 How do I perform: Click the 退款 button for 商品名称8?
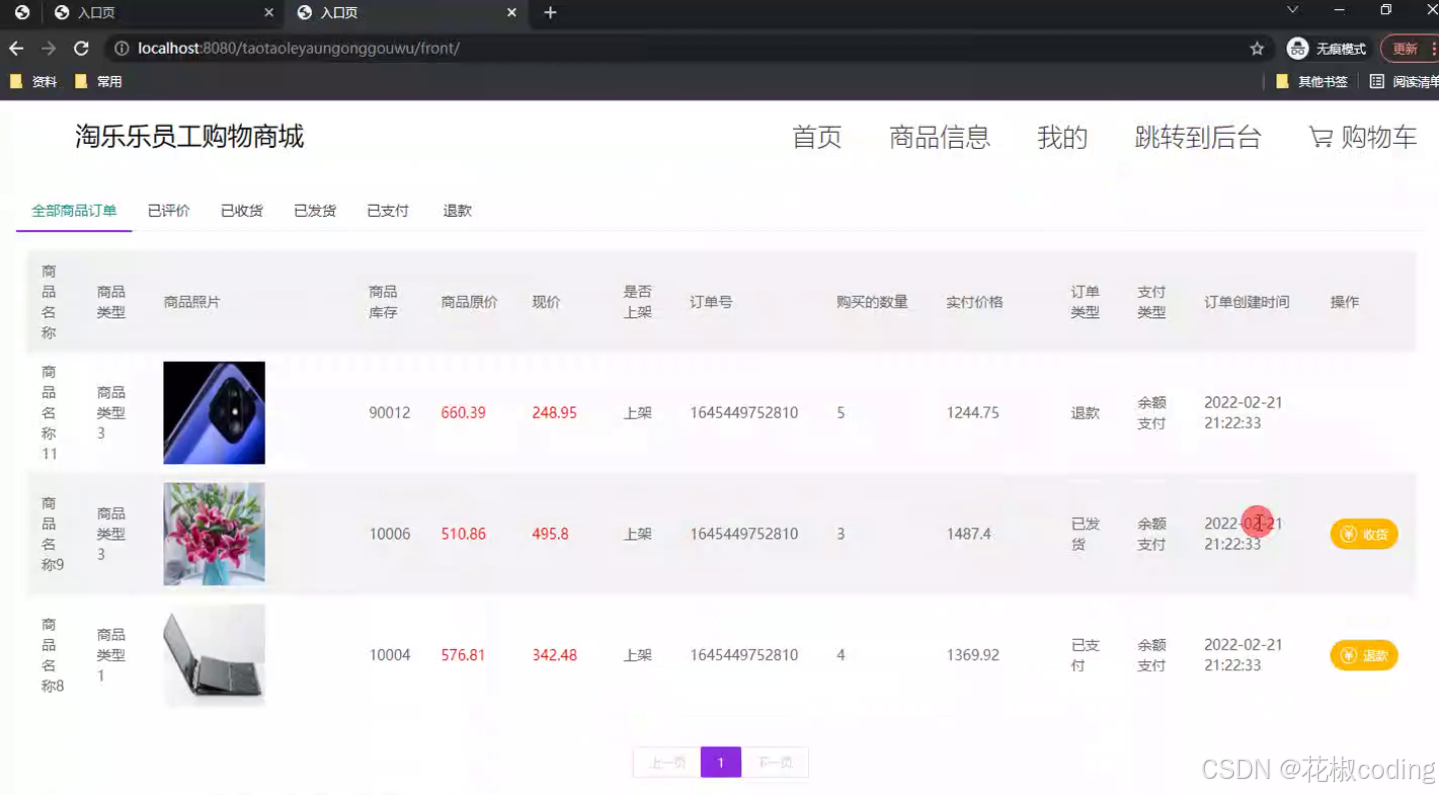point(1364,655)
